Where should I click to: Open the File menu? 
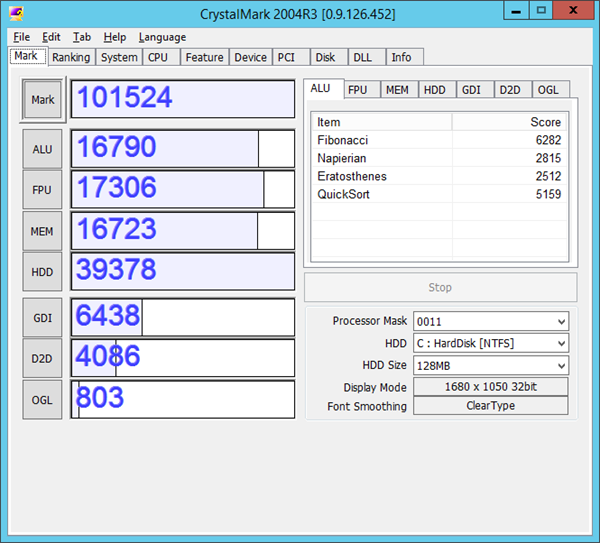coord(21,37)
